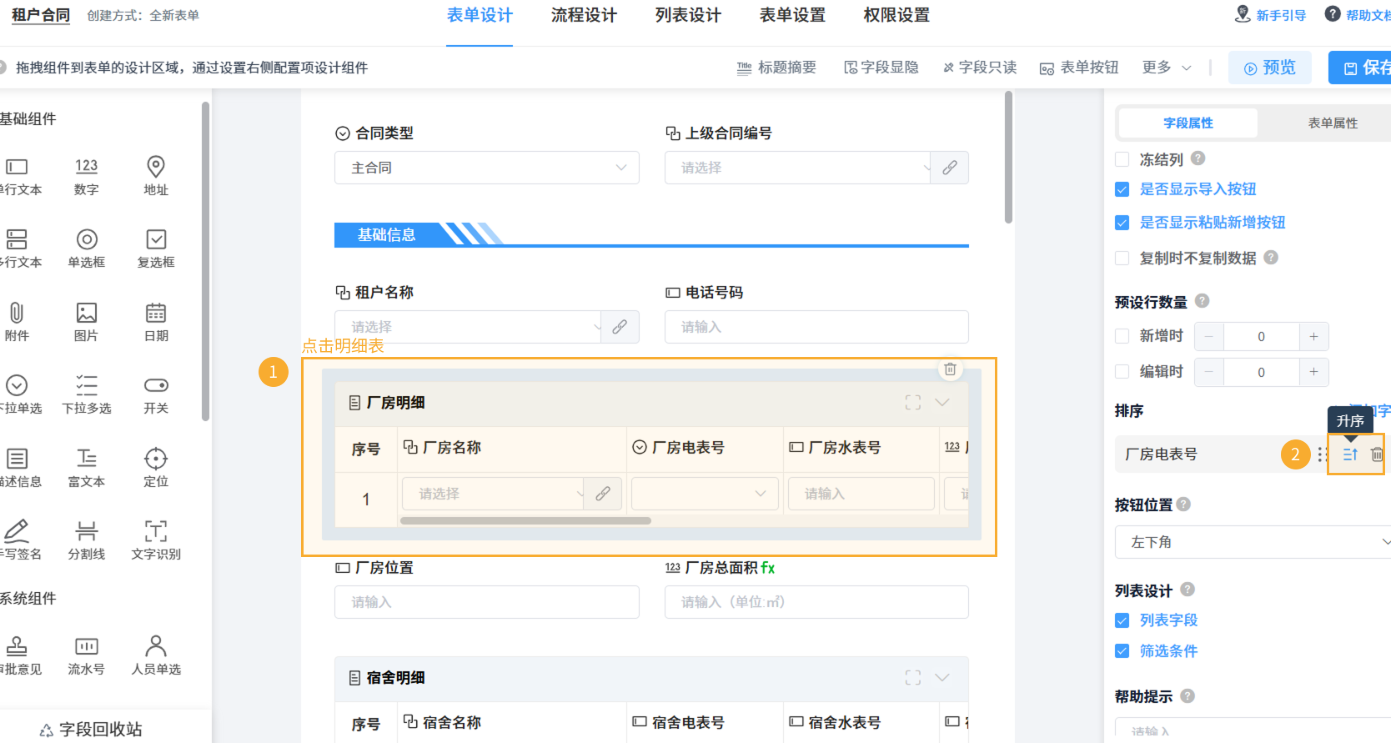
Task: Add the Rich text (富文本) component
Action: (86, 467)
